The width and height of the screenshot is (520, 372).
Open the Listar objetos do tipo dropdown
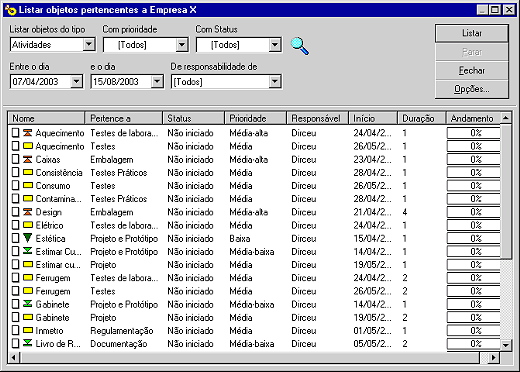coord(89,44)
